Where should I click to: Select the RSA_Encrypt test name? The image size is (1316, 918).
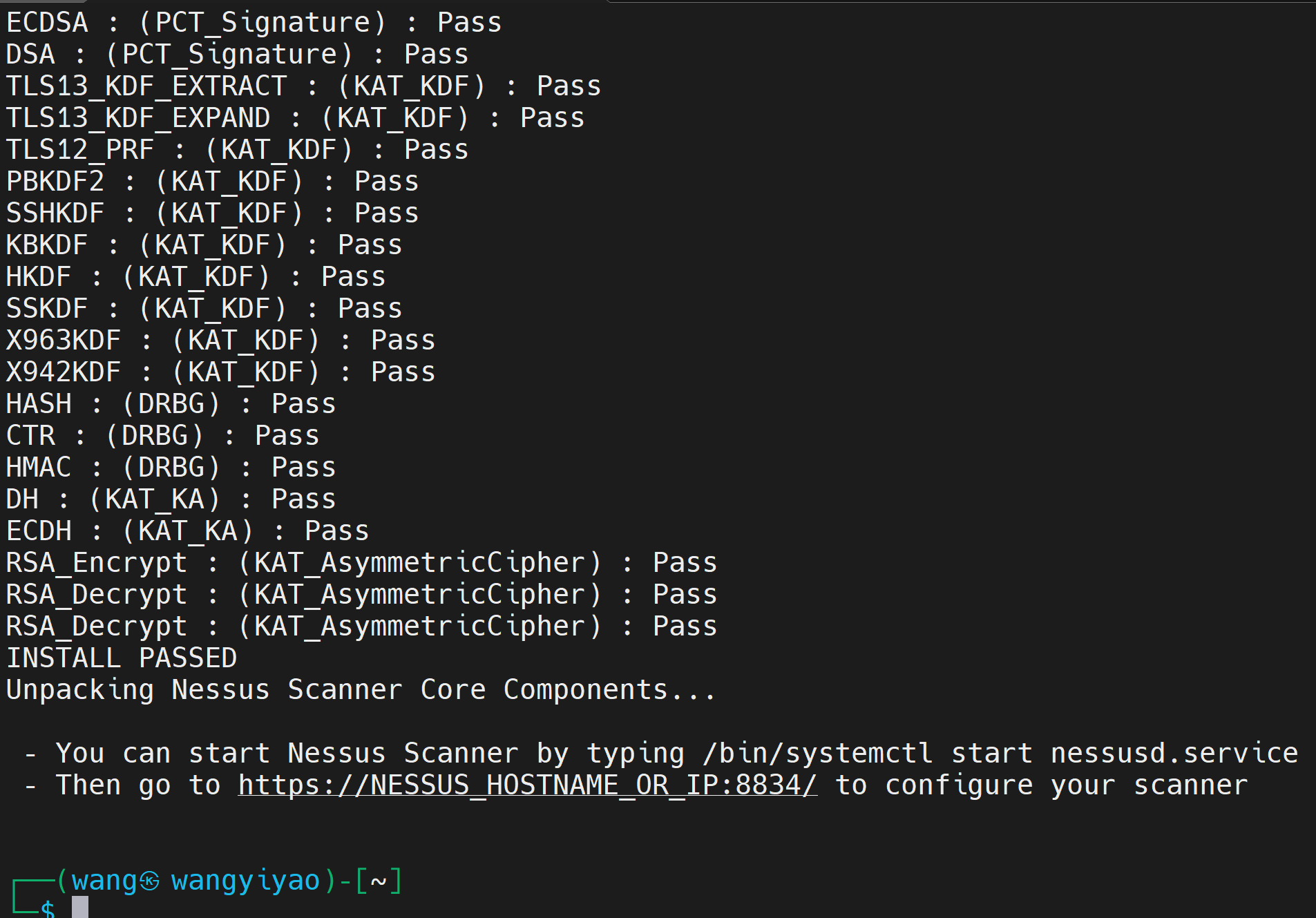(x=96, y=563)
